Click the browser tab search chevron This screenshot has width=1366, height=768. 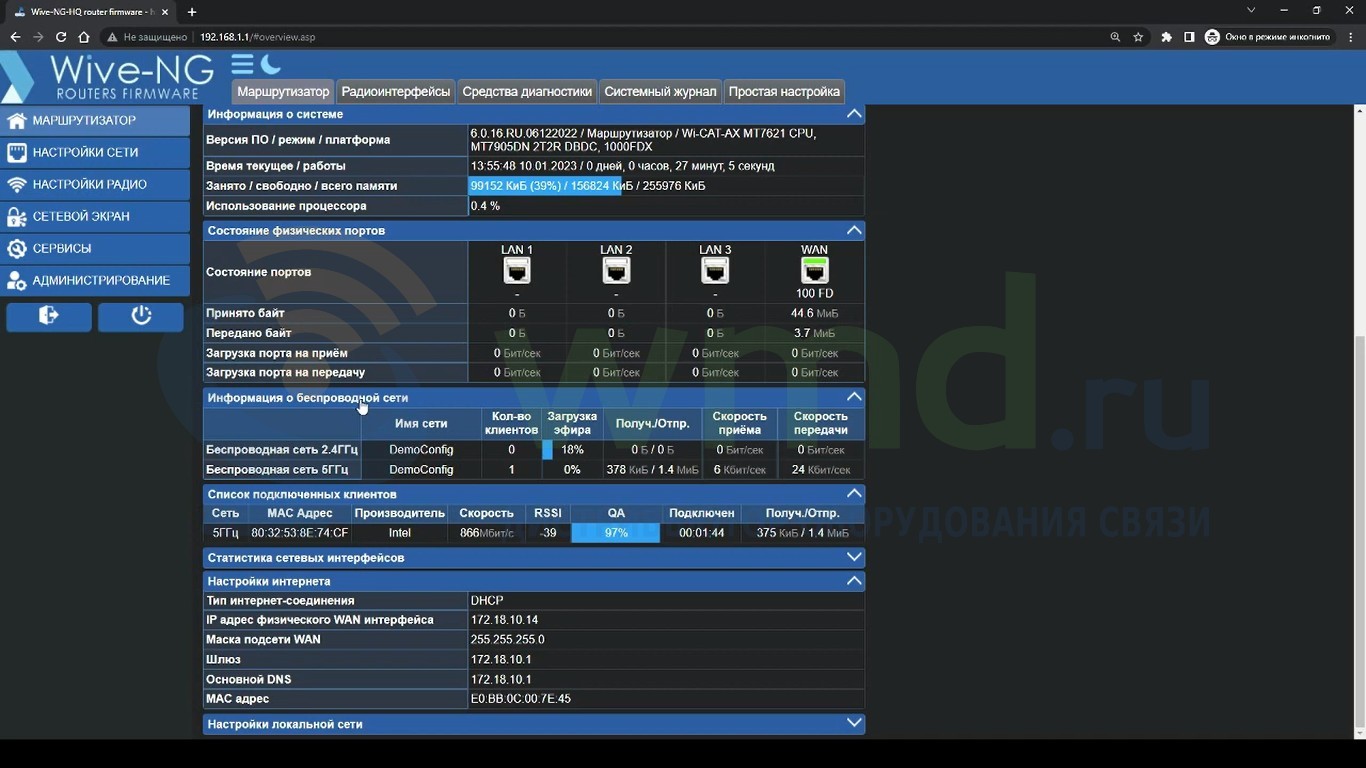coord(1251,10)
